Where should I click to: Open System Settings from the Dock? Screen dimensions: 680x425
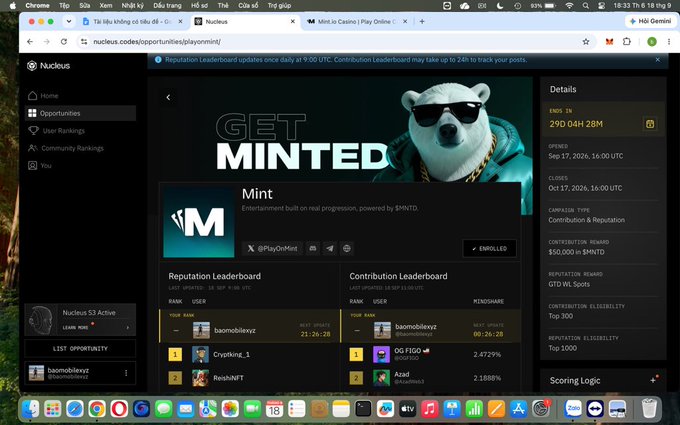click(541, 409)
